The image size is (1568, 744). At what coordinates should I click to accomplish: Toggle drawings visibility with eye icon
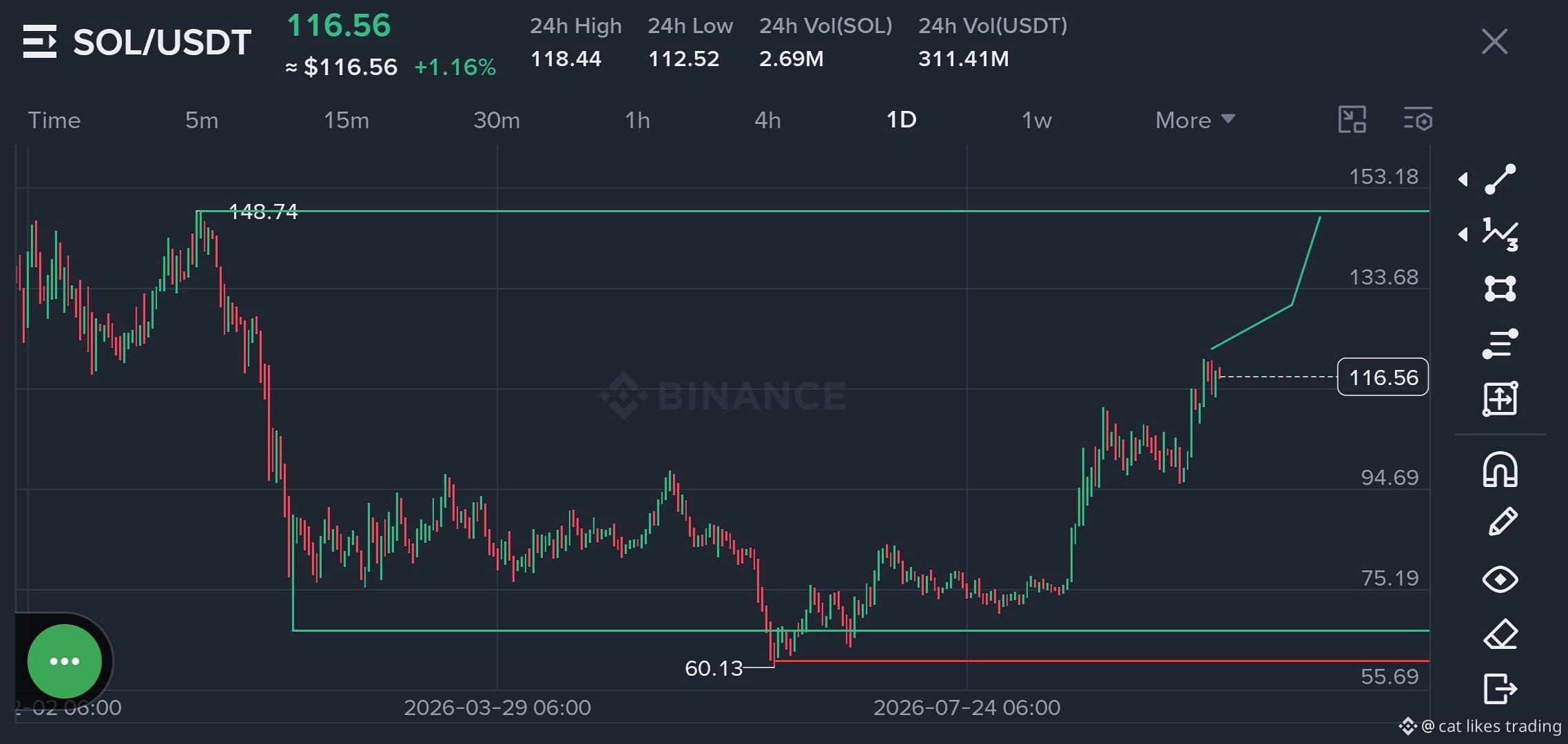pyautogui.click(x=1500, y=579)
